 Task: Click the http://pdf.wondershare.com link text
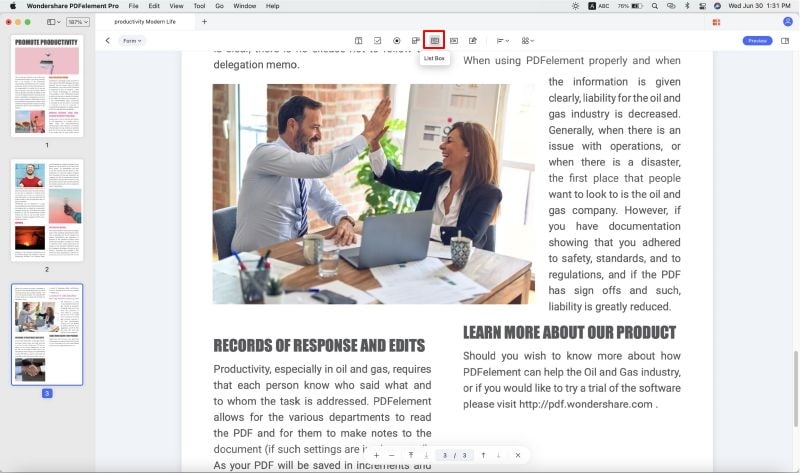586,404
